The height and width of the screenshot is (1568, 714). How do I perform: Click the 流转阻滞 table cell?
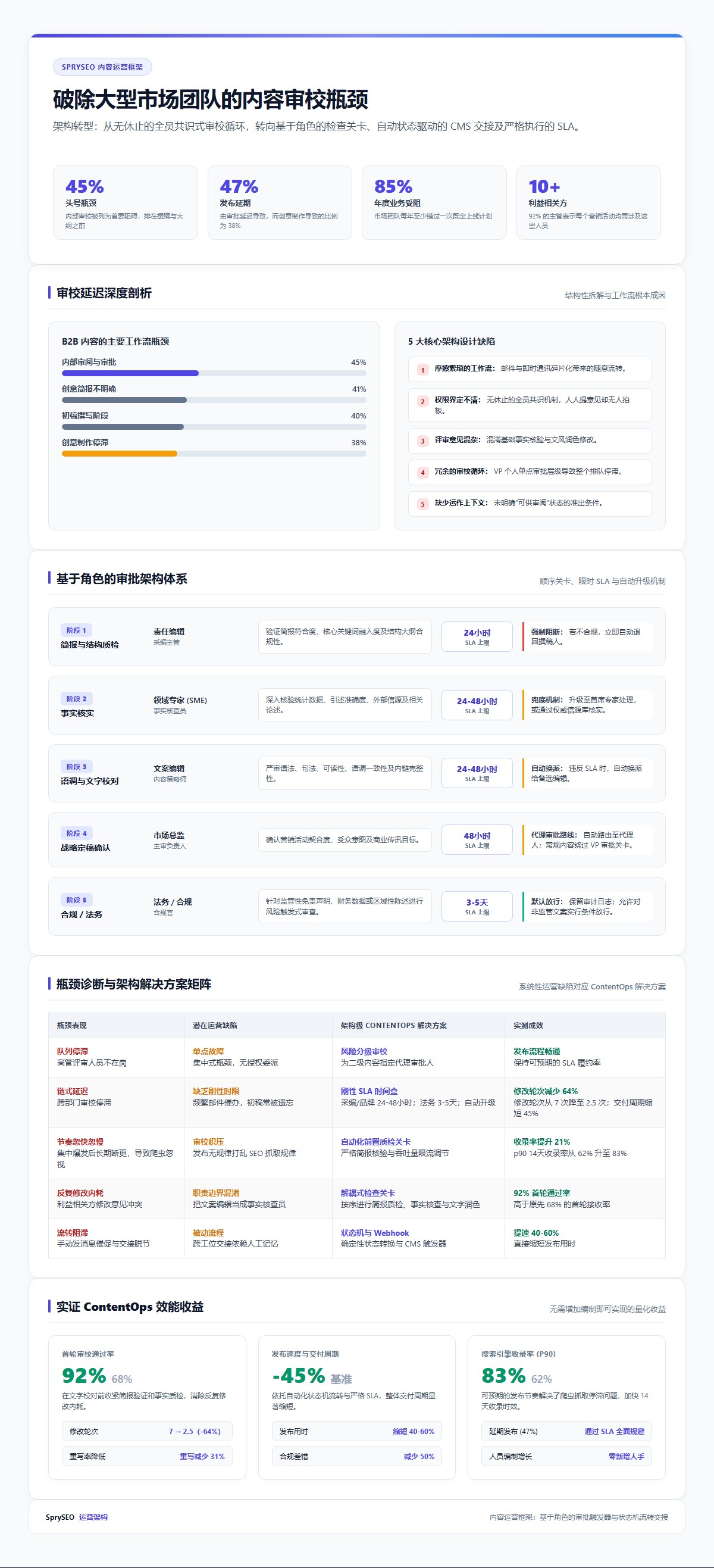tap(116, 1238)
